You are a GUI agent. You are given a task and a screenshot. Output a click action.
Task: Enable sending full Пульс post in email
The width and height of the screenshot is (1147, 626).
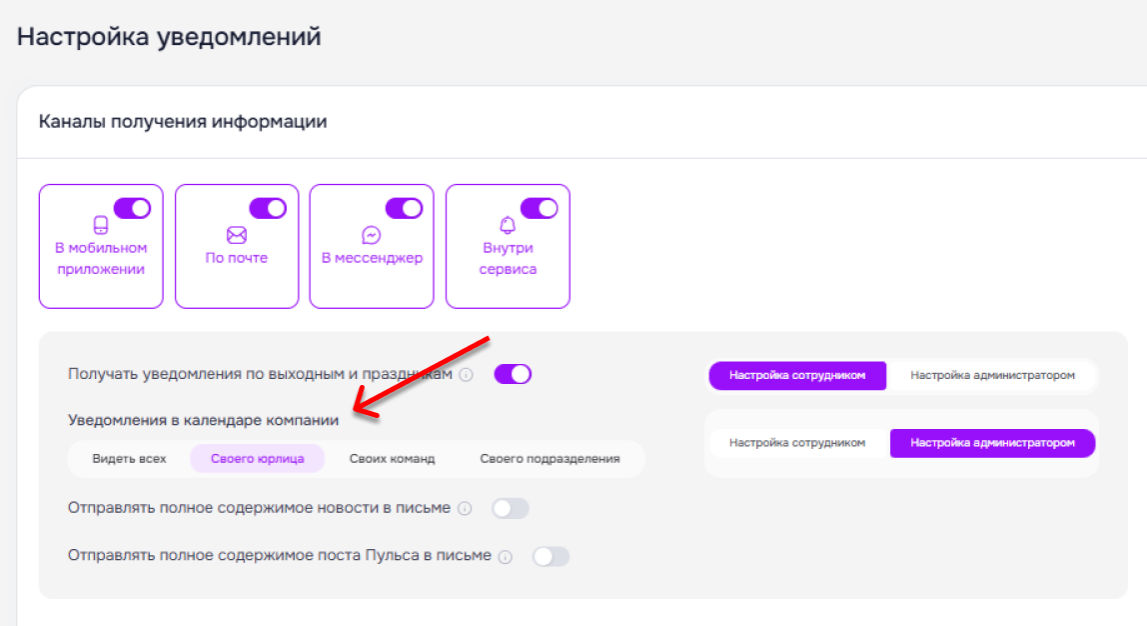(551, 557)
